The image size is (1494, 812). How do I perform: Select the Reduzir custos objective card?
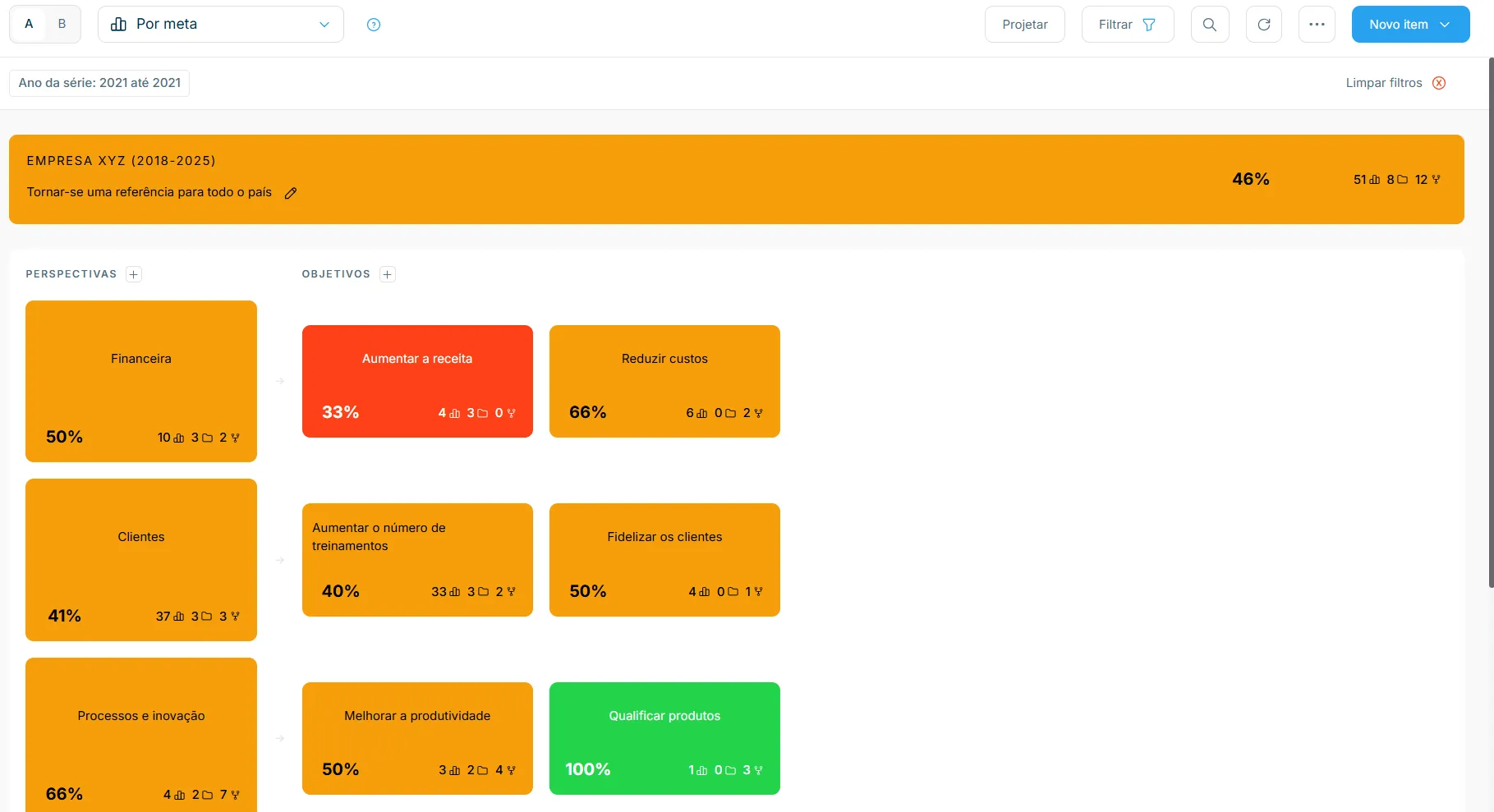tap(664, 381)
